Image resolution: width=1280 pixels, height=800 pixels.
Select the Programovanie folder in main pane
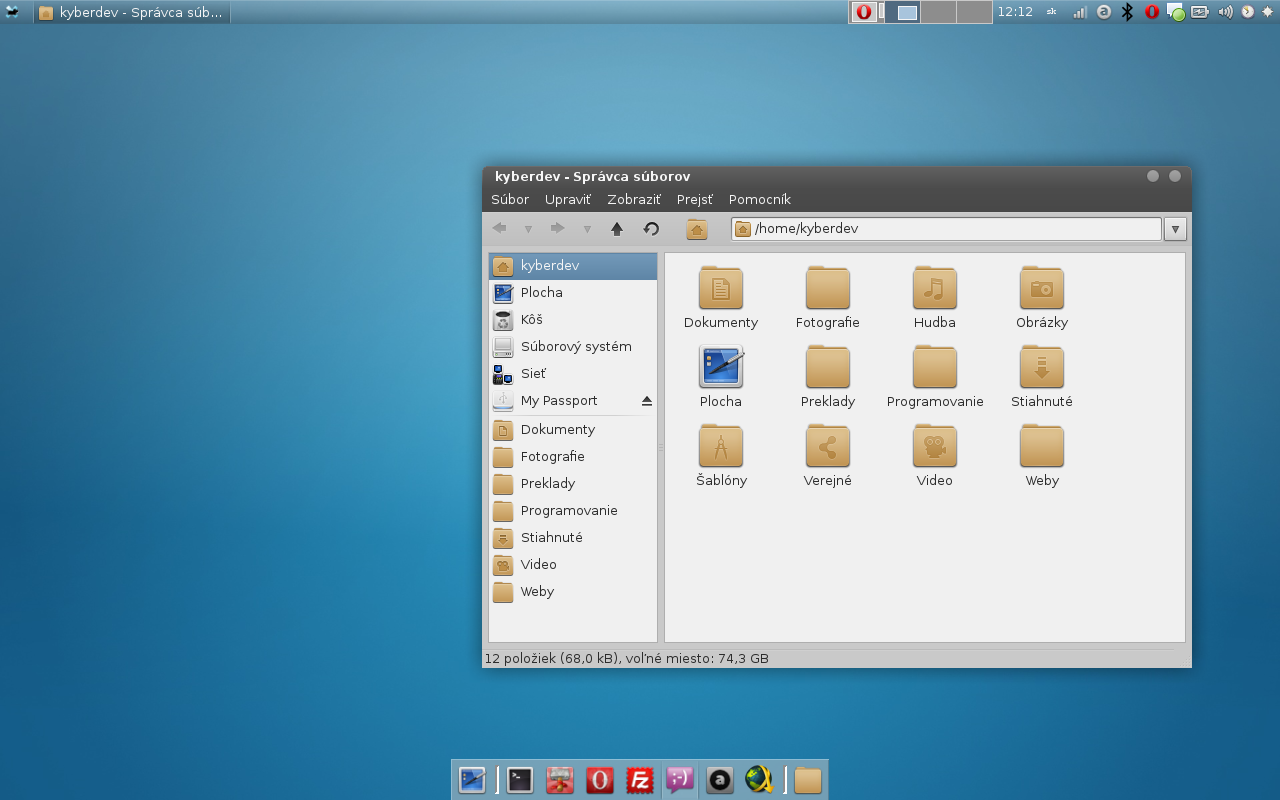click(x=935, y=377)
